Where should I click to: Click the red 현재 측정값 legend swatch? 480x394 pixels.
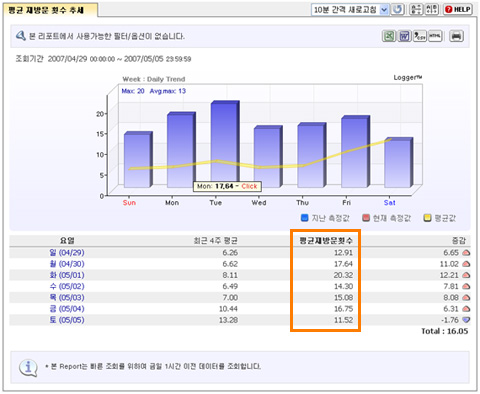pyautogui.click(x=366, y=218)
